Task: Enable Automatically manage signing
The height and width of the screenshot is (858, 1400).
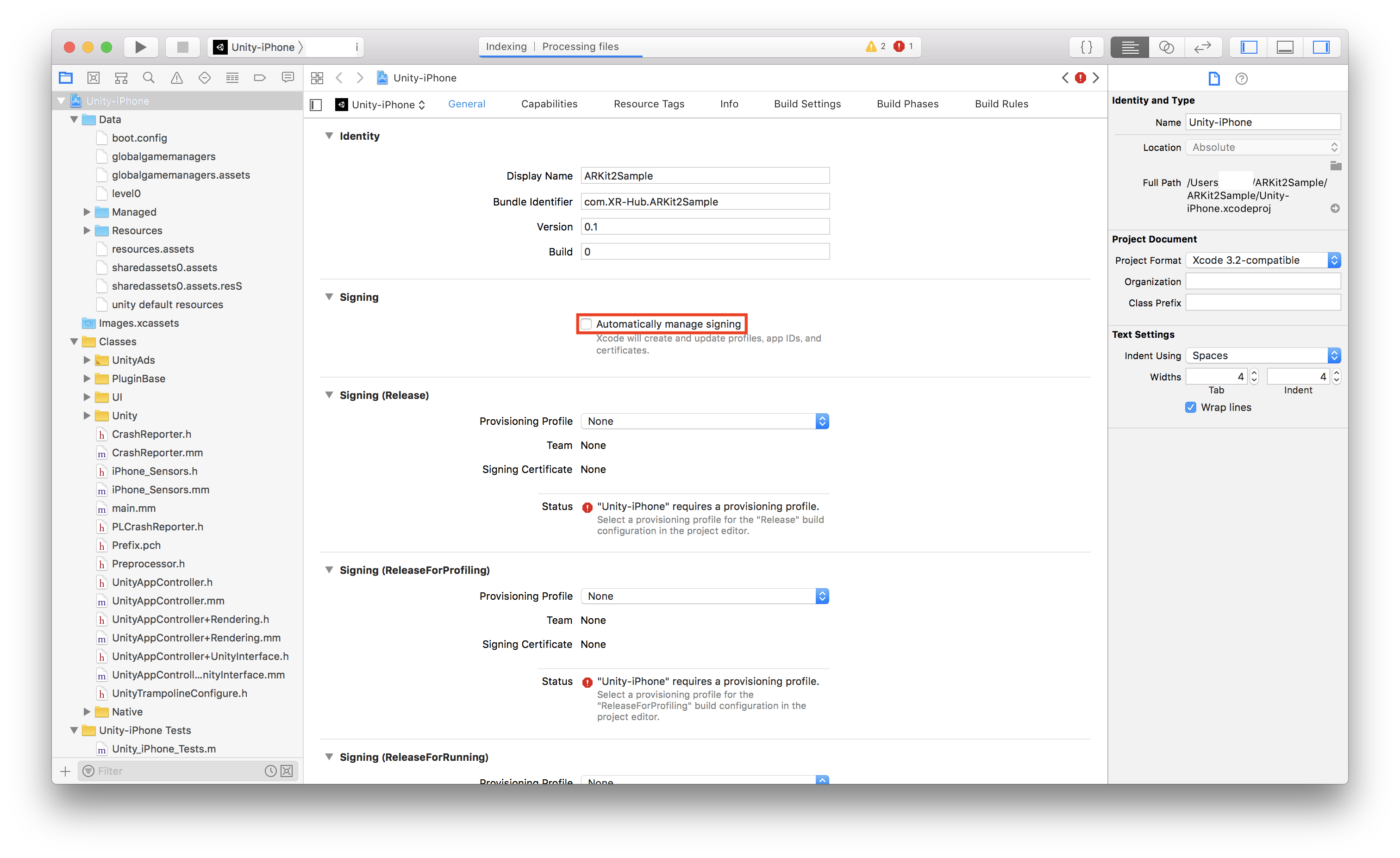Action: [x=587, y=324]
